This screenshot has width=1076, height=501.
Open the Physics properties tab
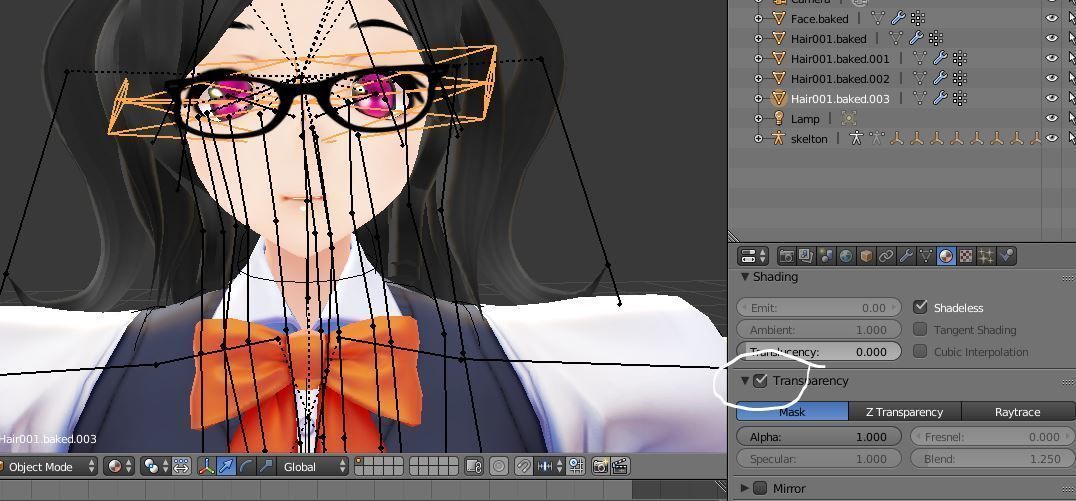click(1006, 256)
